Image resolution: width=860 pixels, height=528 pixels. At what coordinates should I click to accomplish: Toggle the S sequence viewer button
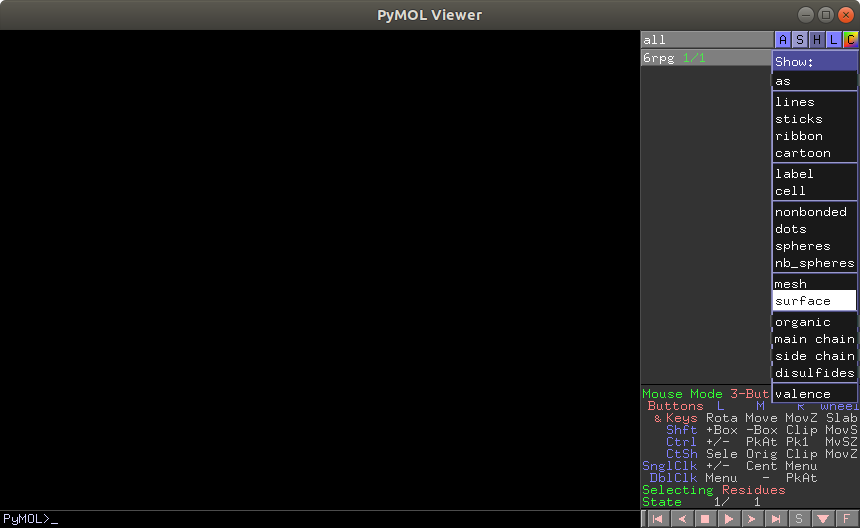[800, 519]
